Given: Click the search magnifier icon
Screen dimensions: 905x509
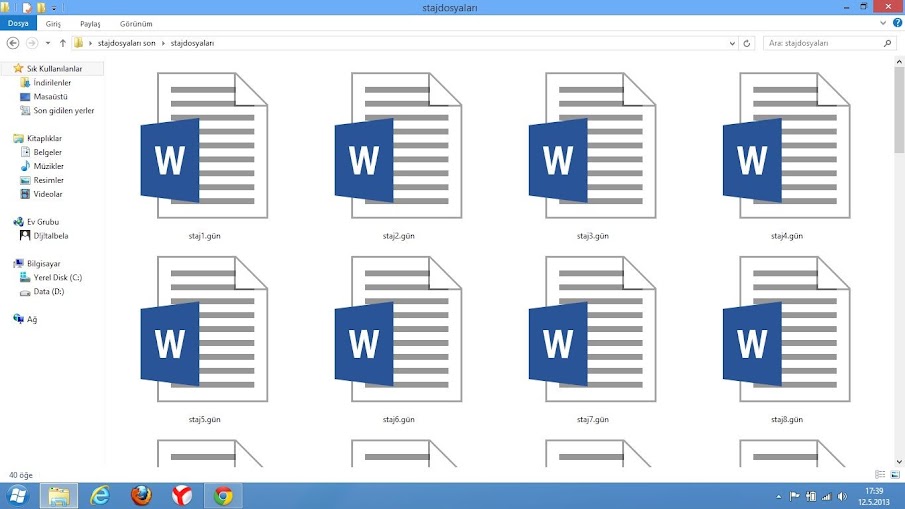Looking at the screenshot, I should point(887,43).
